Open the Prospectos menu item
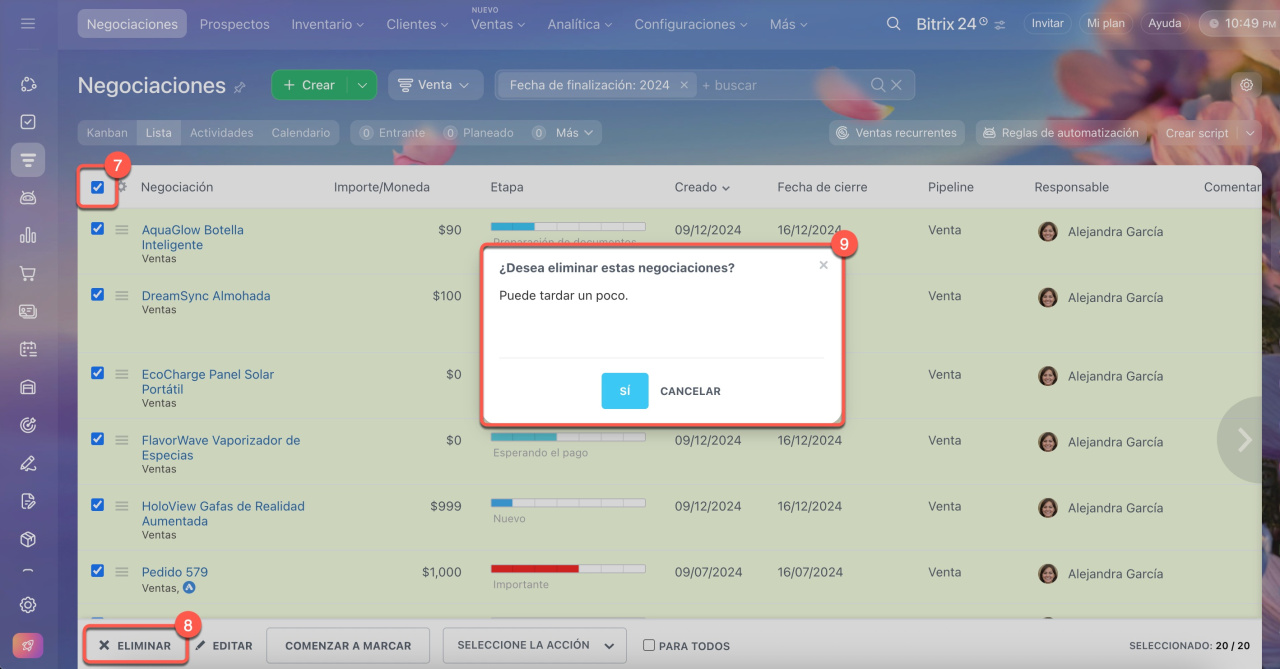The height and width of the screenshot is (669, 1280). [234, 24]
